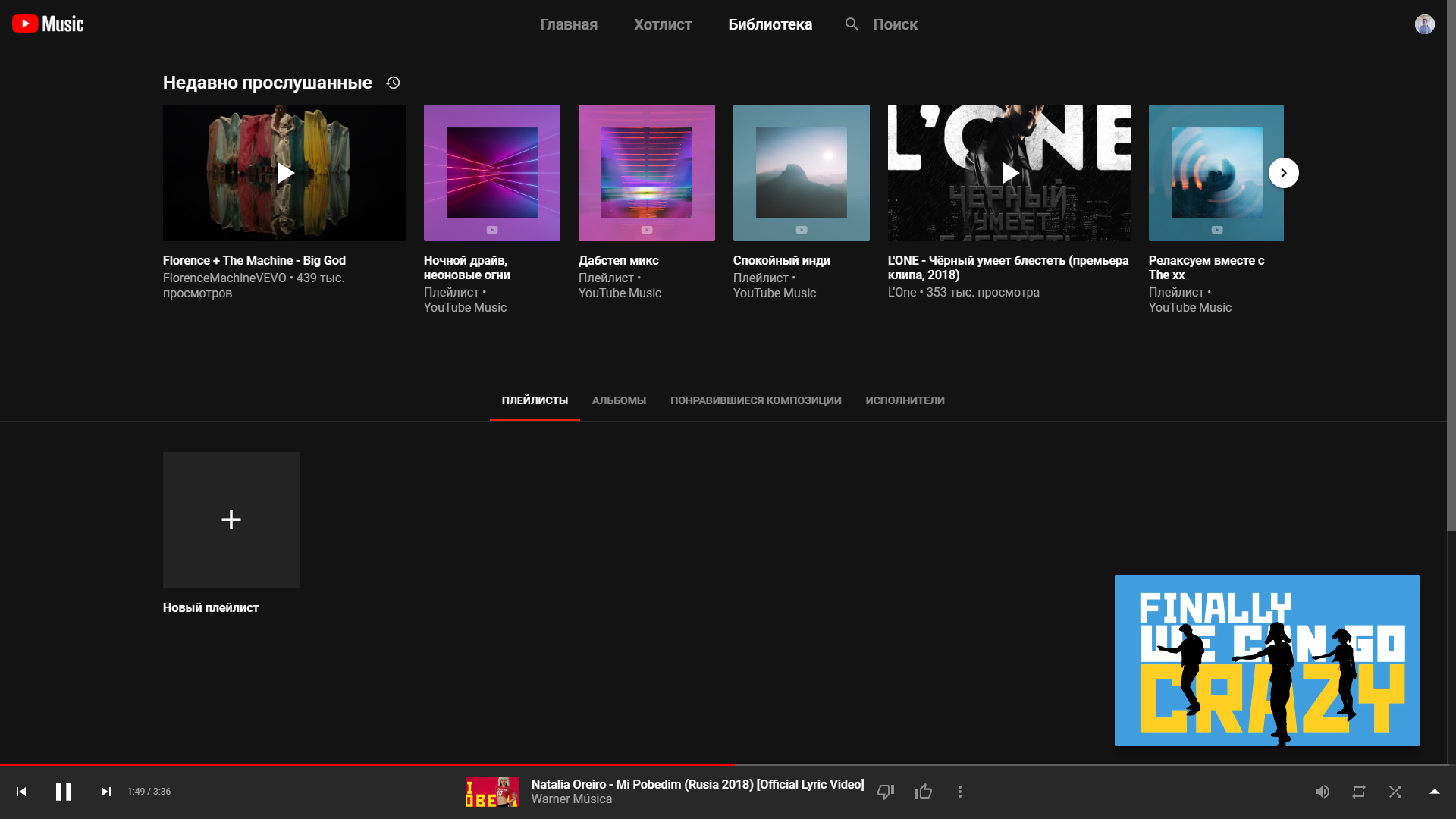
Task: Click the Поиск search field
Action: click(x=895, y=24)
